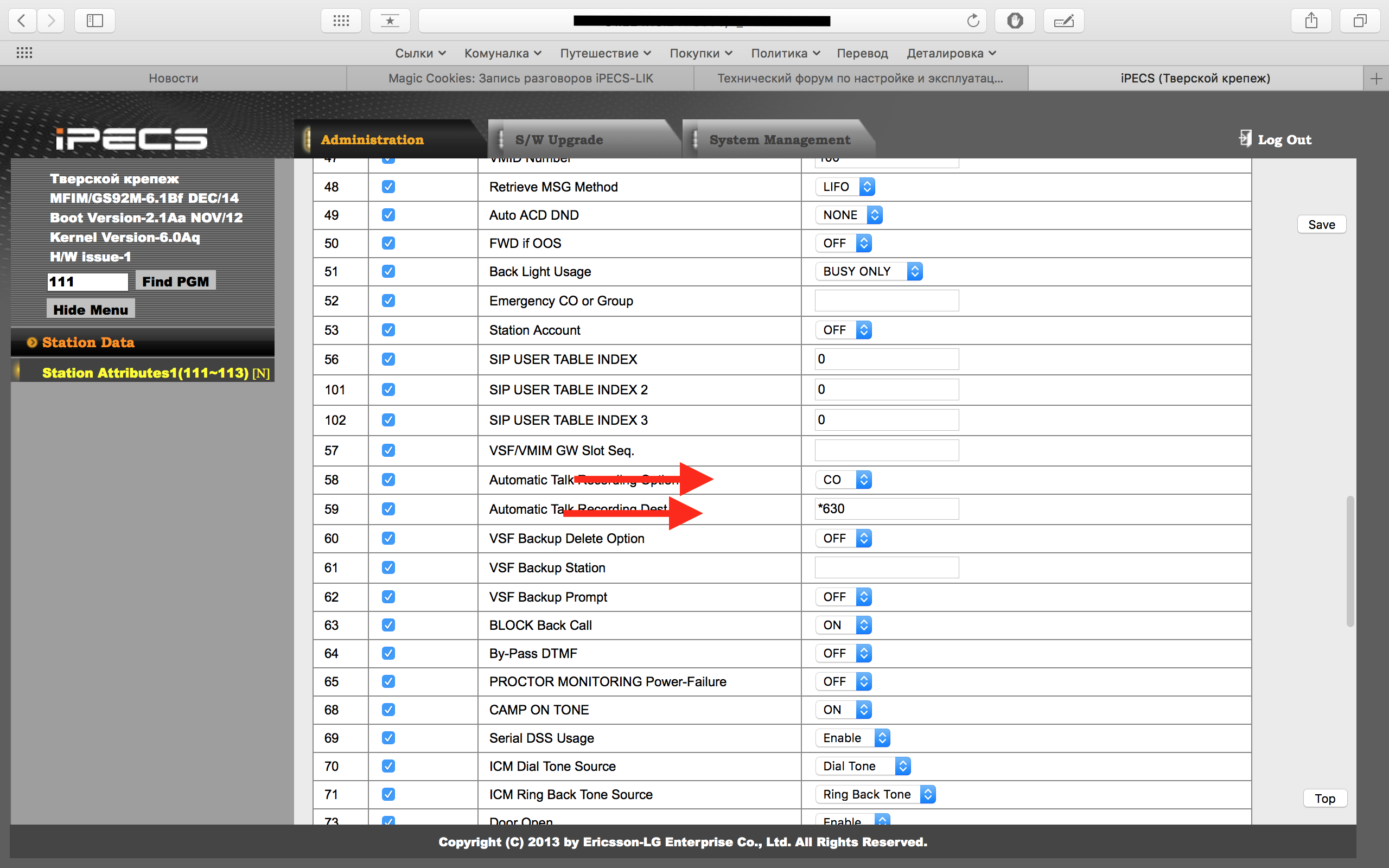Open new tab with plus
Image resolution: width=1389 pixels, height=868 pixels.
point(1376,78)
